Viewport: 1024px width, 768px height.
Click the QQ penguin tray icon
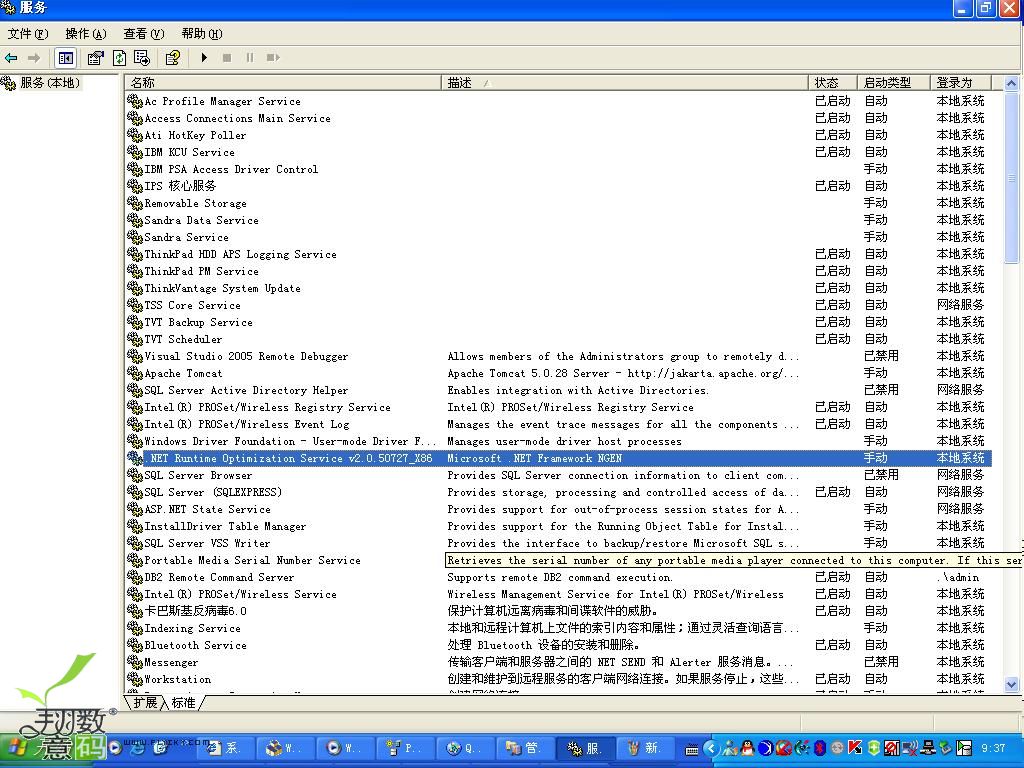[746, 748]
